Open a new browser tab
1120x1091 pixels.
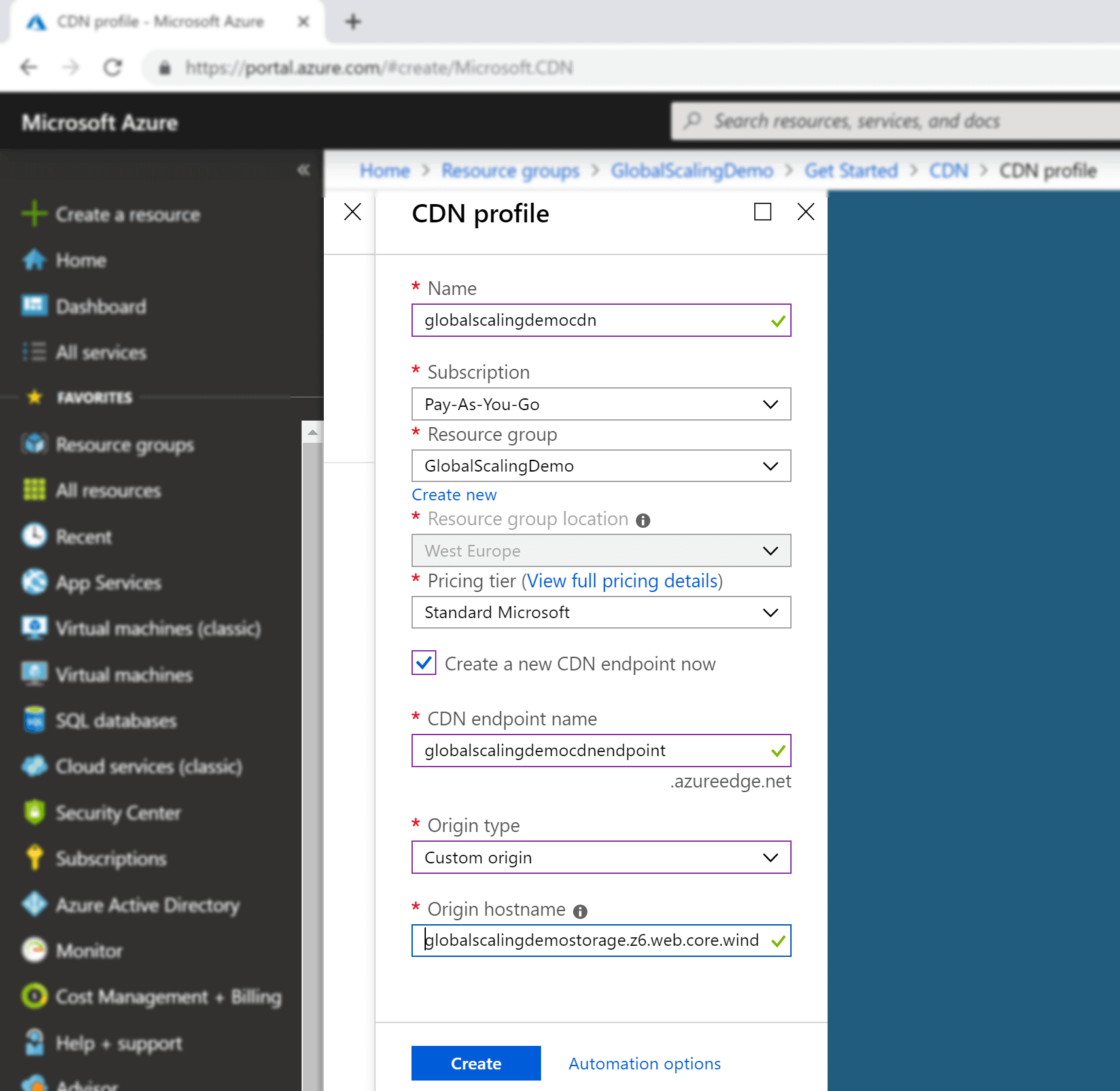353,22
